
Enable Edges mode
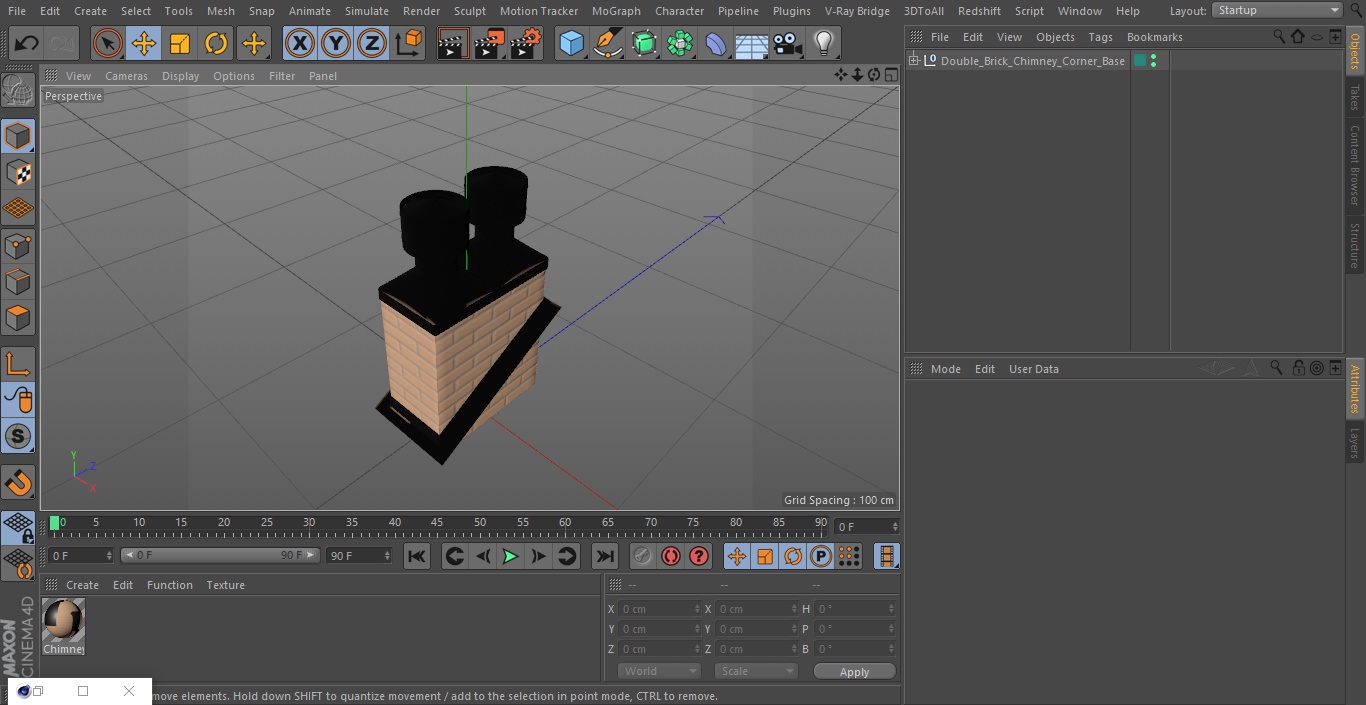click(x=18, y=281)
